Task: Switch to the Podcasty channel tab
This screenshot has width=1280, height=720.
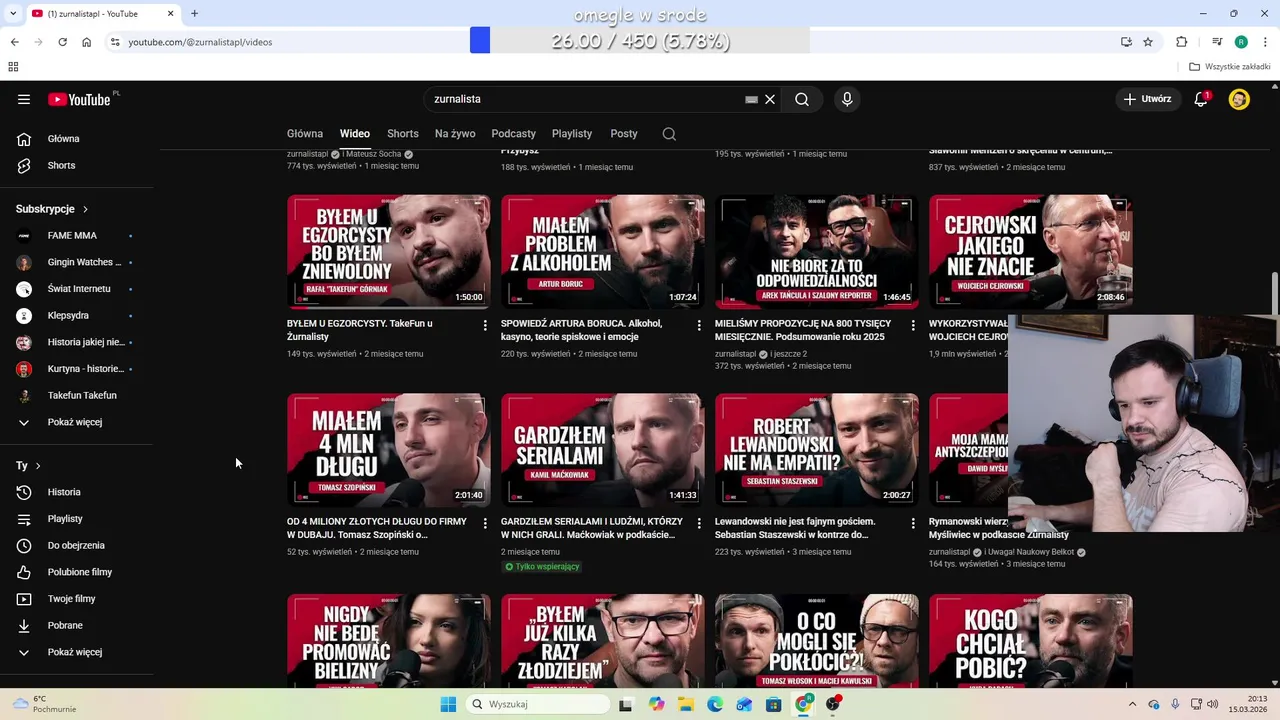Action: [x=514, y=134]
